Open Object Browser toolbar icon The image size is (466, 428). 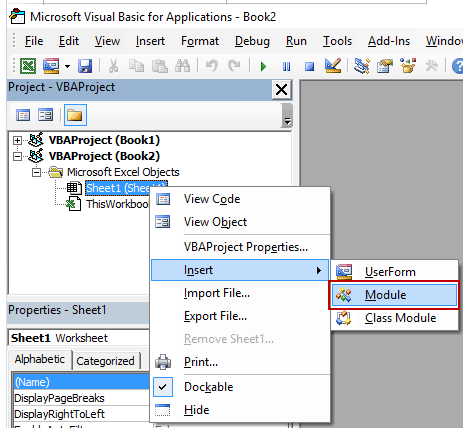tap(408, 66)
